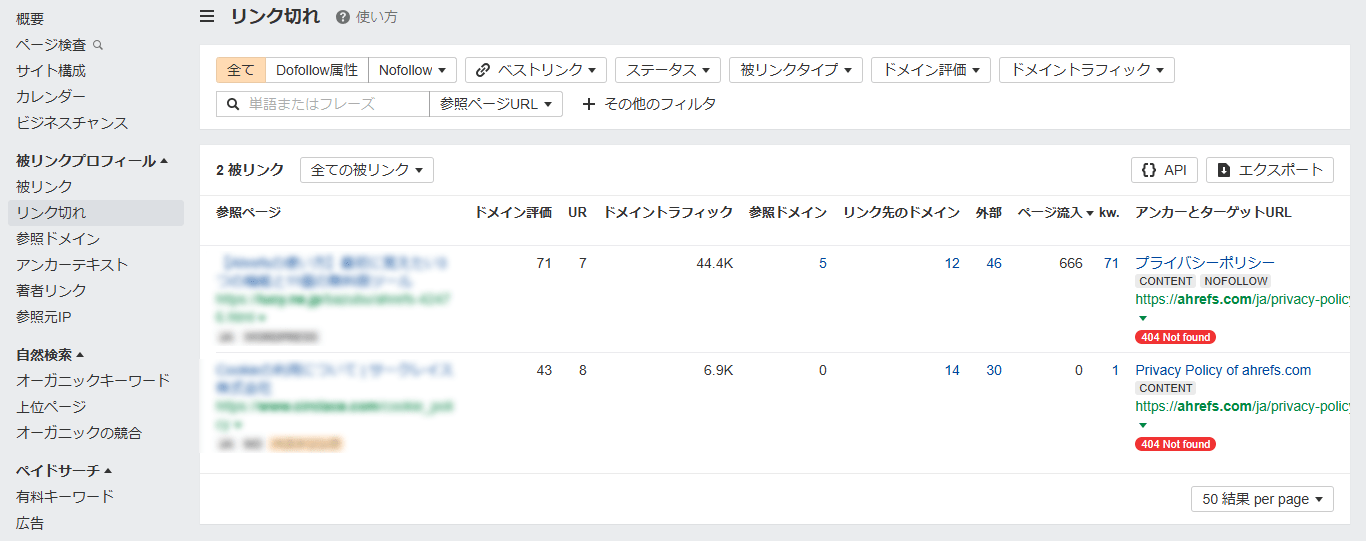Open the 50 結果 per page dropdown
This screenshot has width=1366, height=541.
coord(1262,499)
